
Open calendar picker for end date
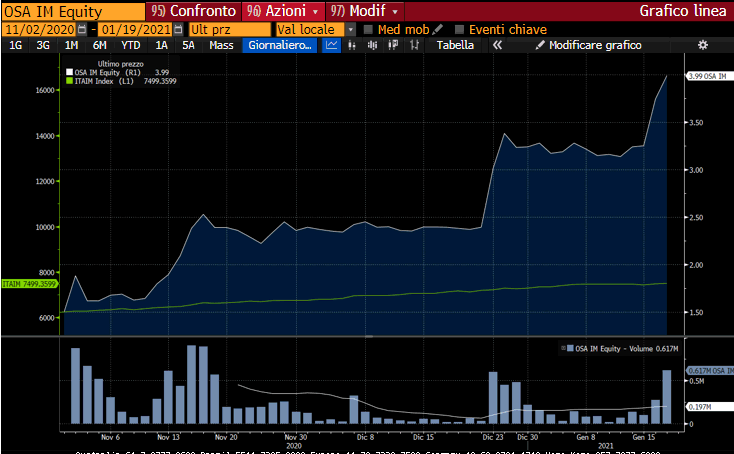tap(180, 29)
